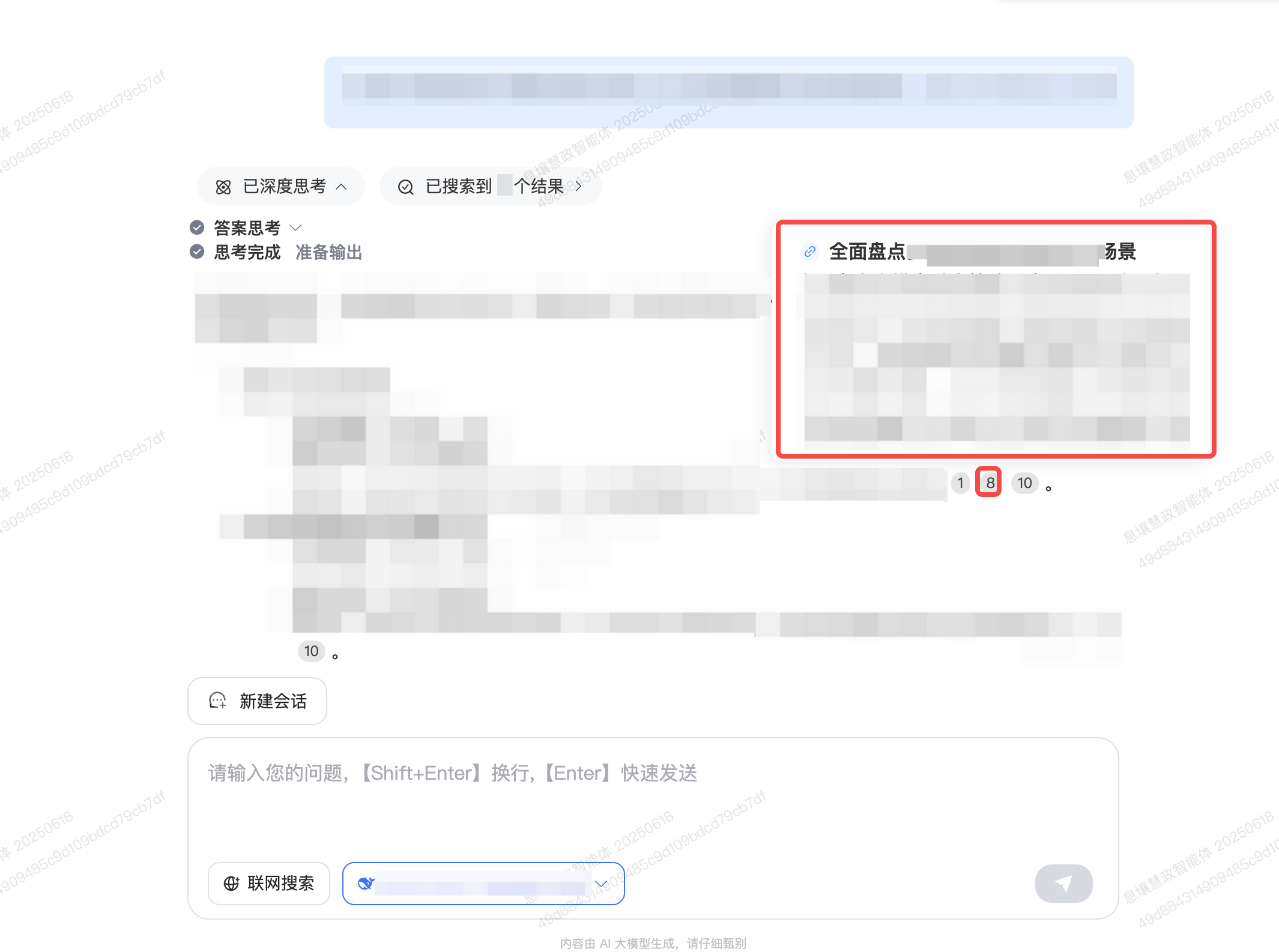
Task: Click the search results magnifier icon
Action: coord(406,187)
